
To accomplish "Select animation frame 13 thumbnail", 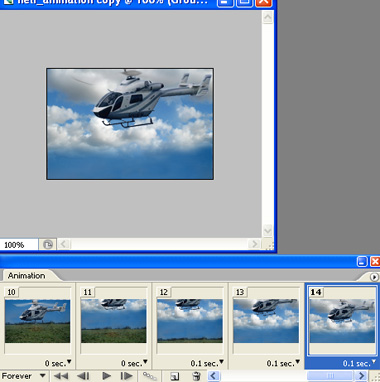I will click(266, 321).
